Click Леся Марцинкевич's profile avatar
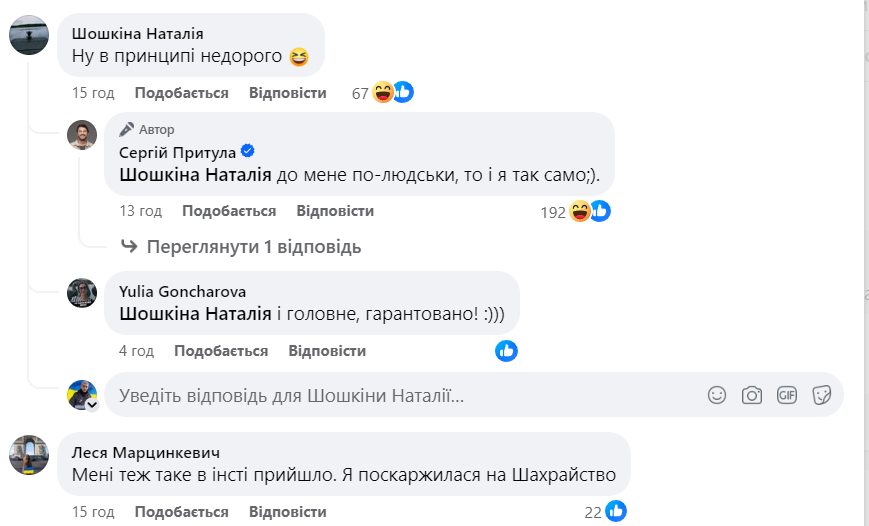This screenshot has height=526, width=869. (29, 455)
